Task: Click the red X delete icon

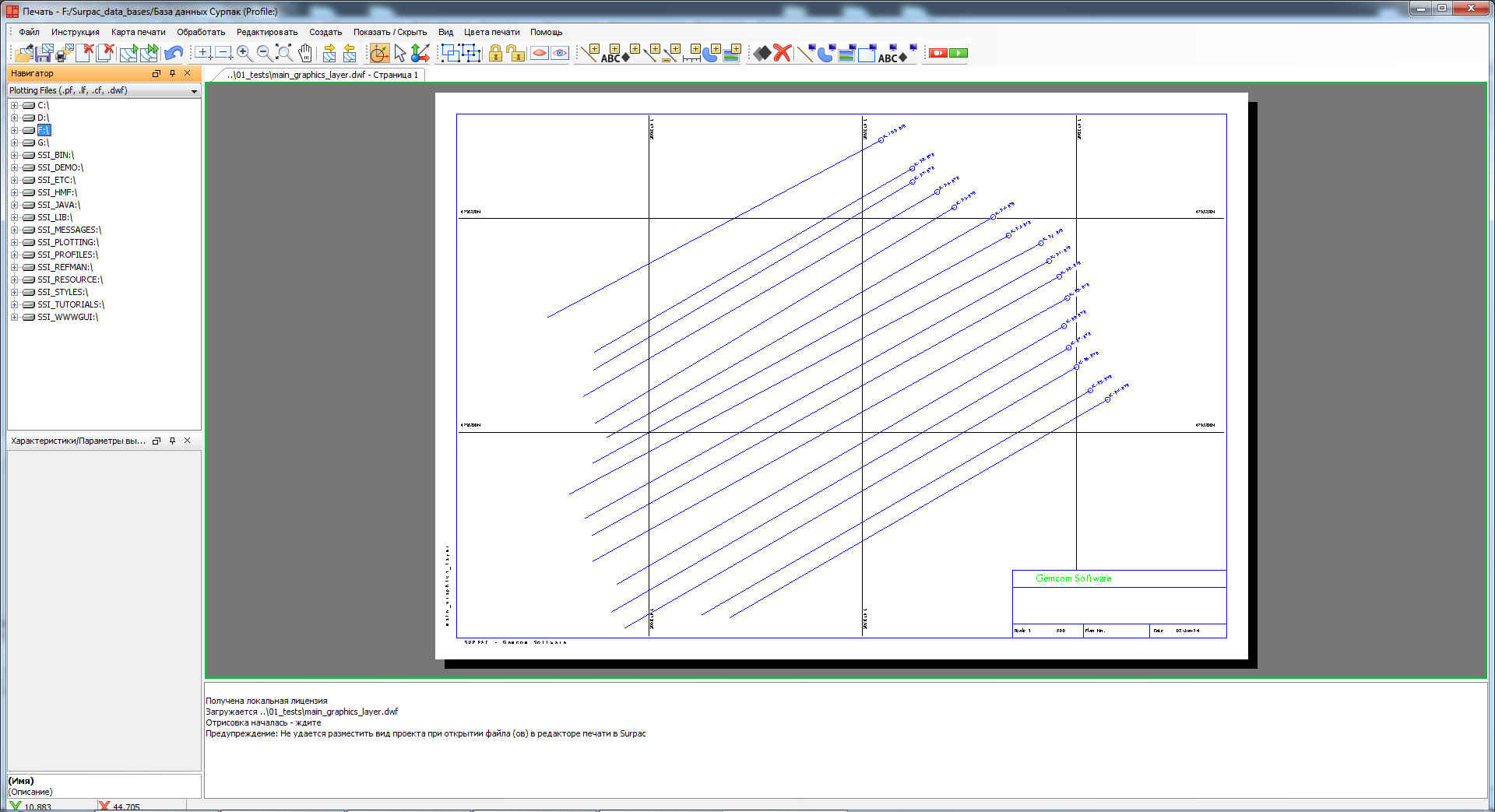Action: tap(783, 53)
